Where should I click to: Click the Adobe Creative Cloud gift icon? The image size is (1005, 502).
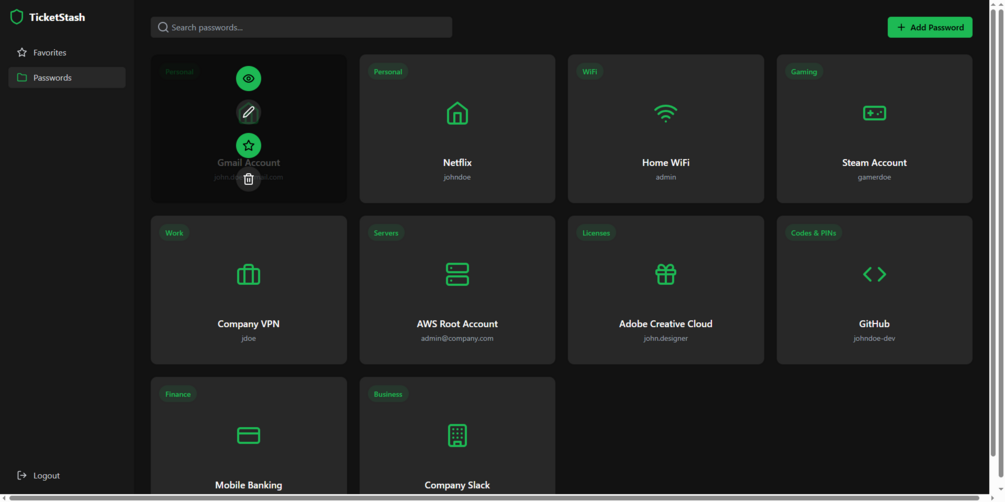coord(665,274)
